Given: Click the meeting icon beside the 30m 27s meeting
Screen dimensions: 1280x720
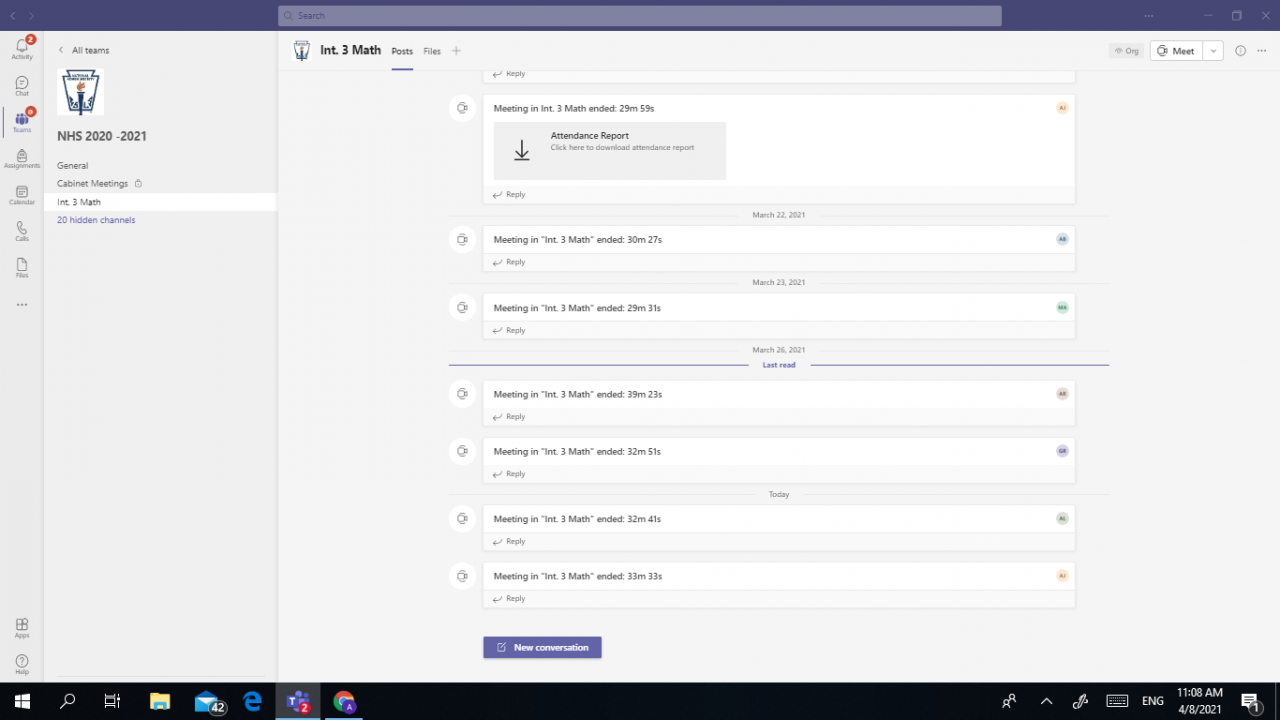Looking at the screenshot, I should coord(462,240).
